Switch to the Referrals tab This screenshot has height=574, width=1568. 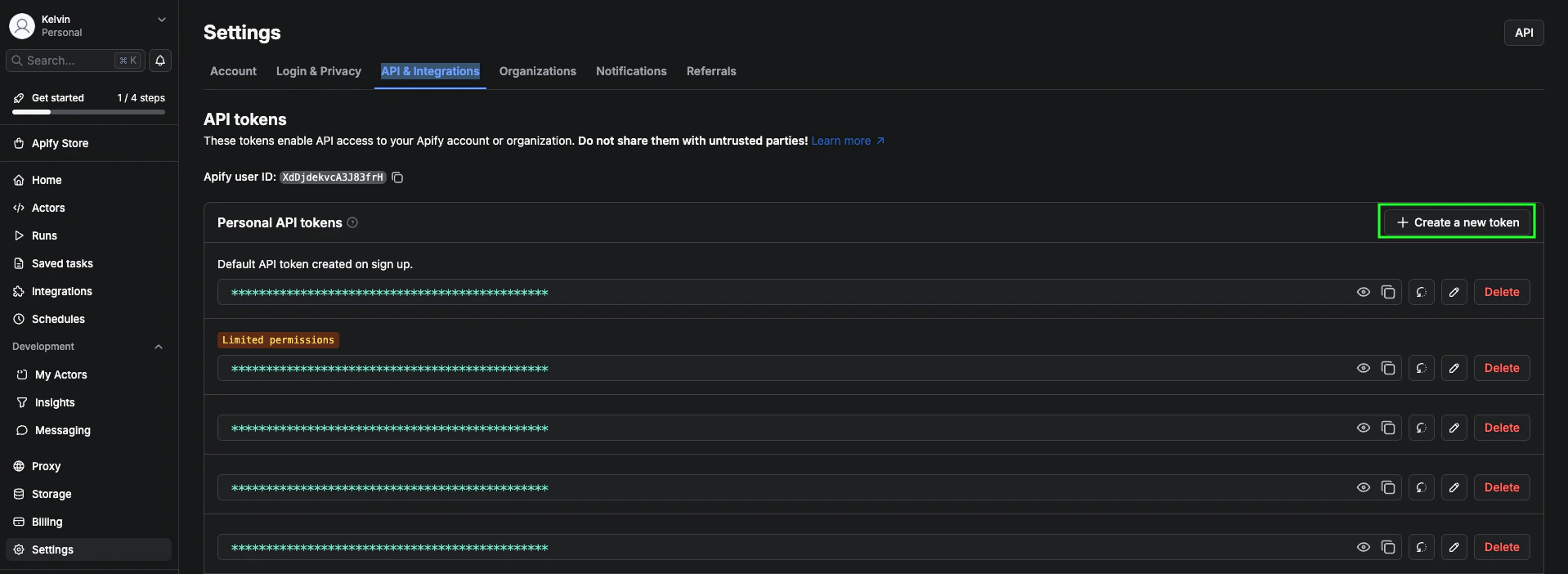711,71
